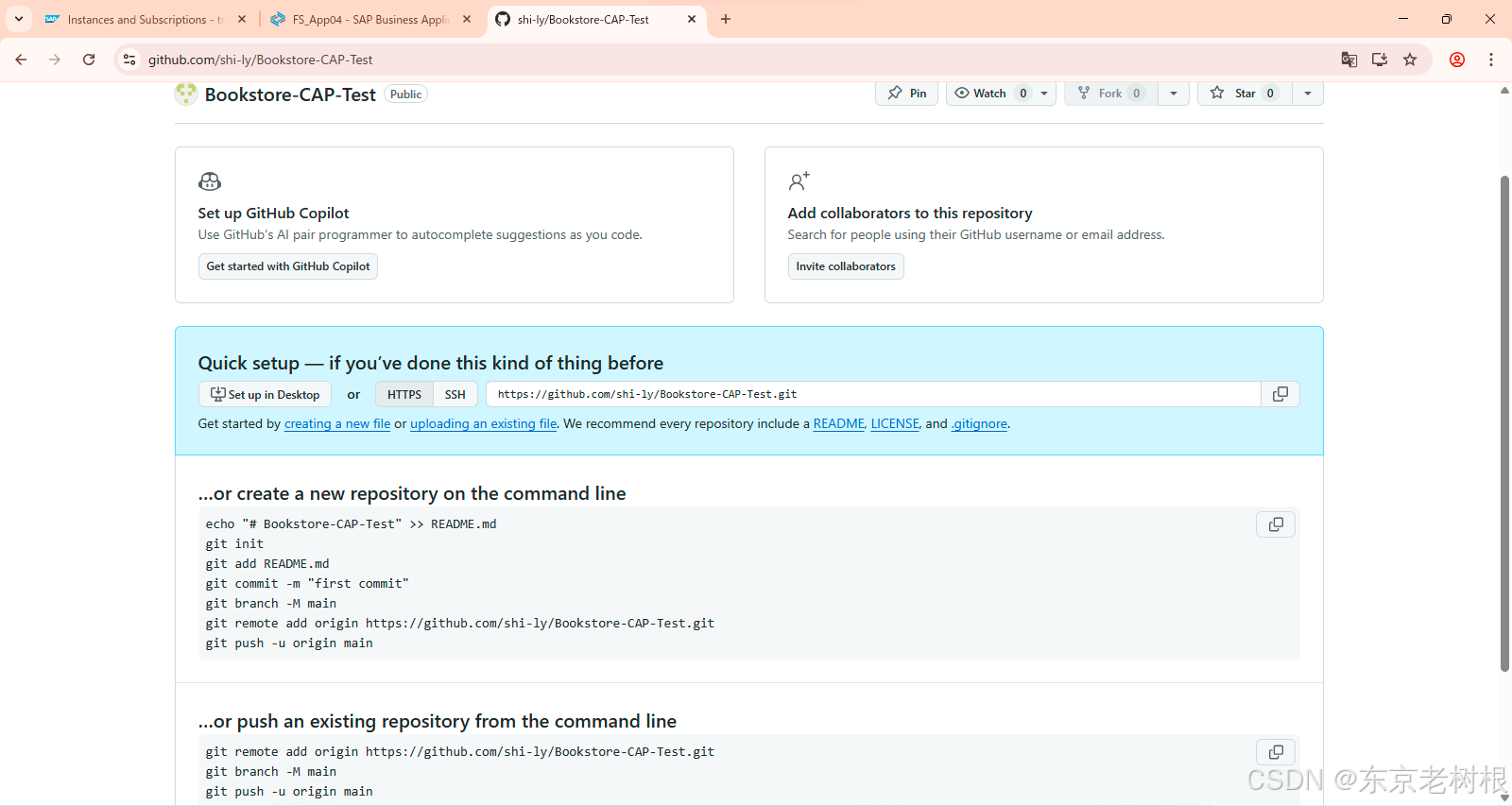Open the README link
The height and width of the screenshot is (806, 1512).
tap(839, 424)
